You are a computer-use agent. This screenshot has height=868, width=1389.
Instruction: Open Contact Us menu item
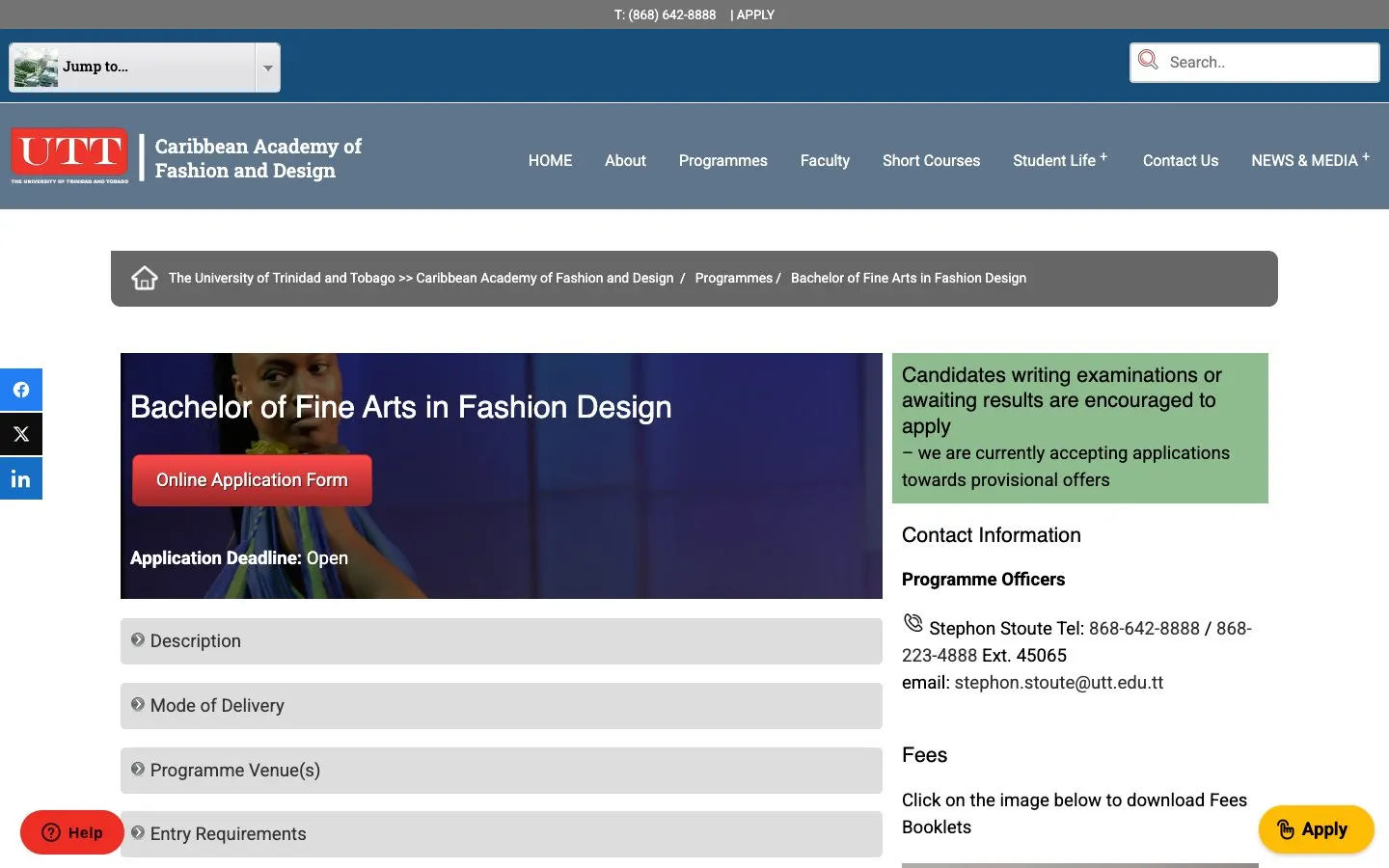tap(1181, 161)
